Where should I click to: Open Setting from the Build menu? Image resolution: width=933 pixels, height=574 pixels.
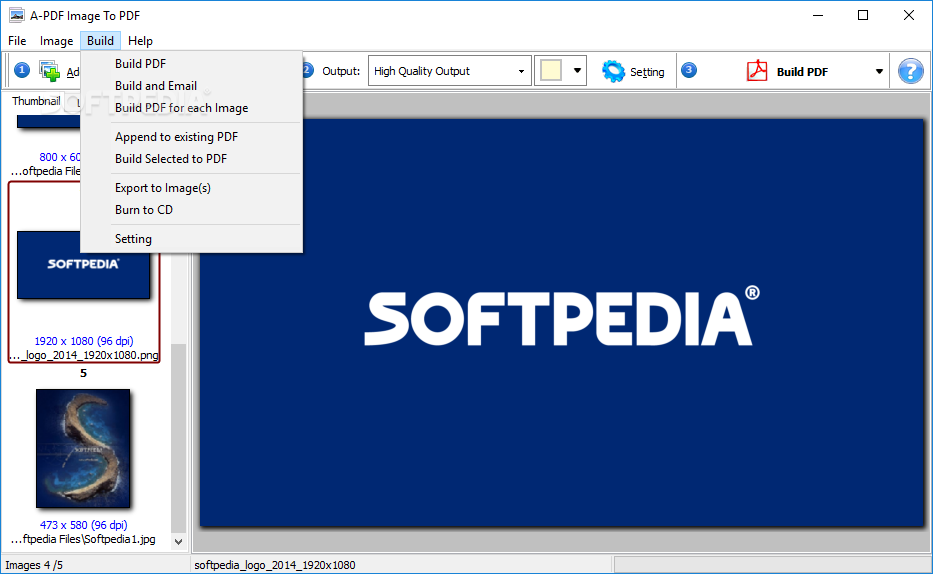[192, 239]
